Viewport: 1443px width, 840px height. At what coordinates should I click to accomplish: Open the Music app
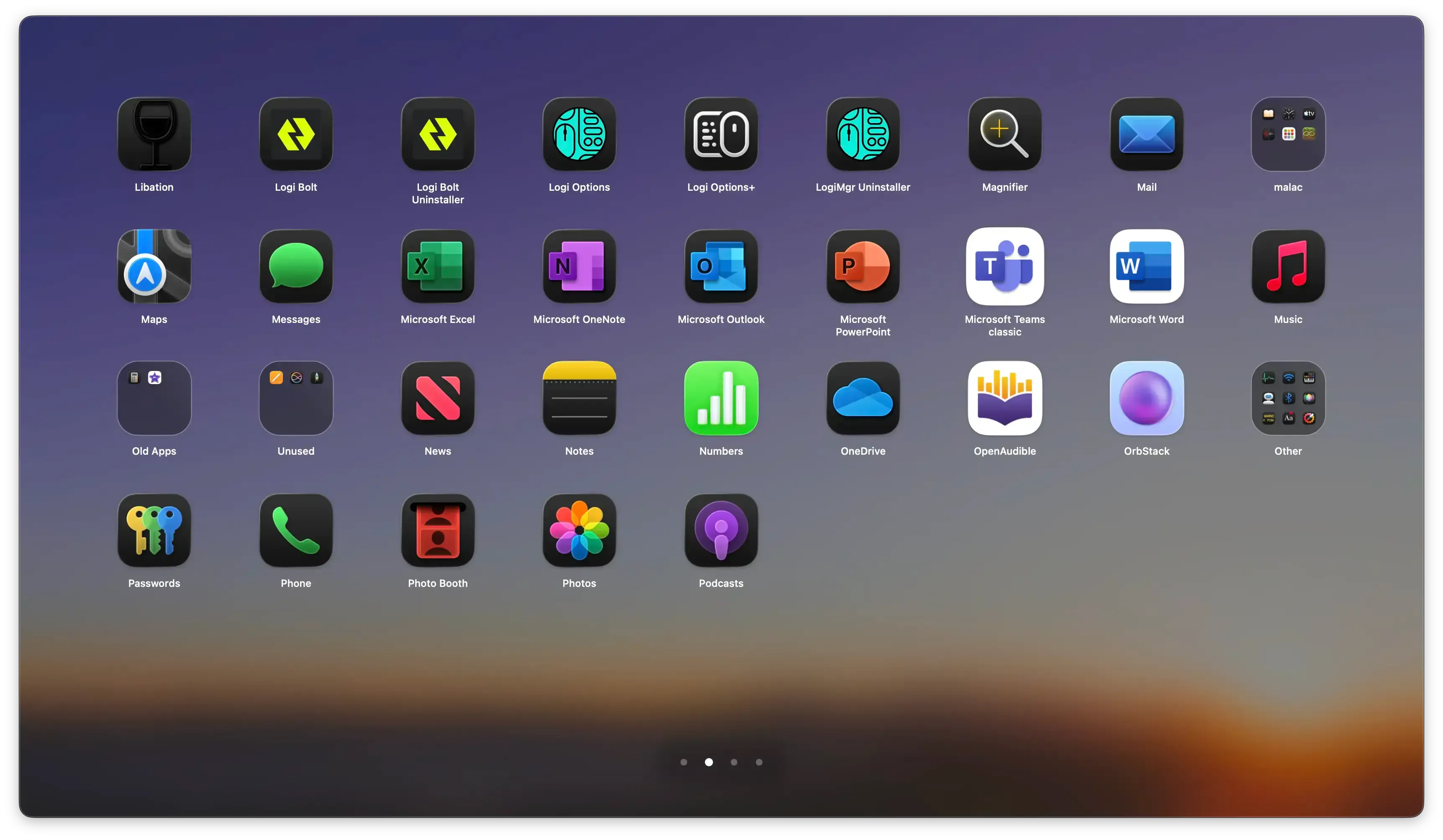pyautogui.click(x=1289, y=266)
